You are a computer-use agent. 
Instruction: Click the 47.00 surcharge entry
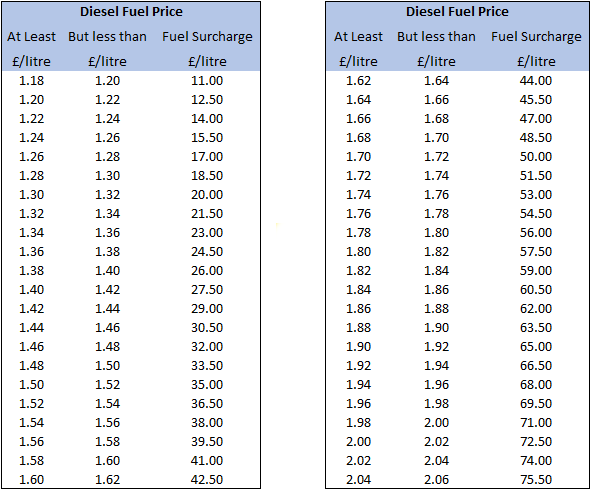536,119
